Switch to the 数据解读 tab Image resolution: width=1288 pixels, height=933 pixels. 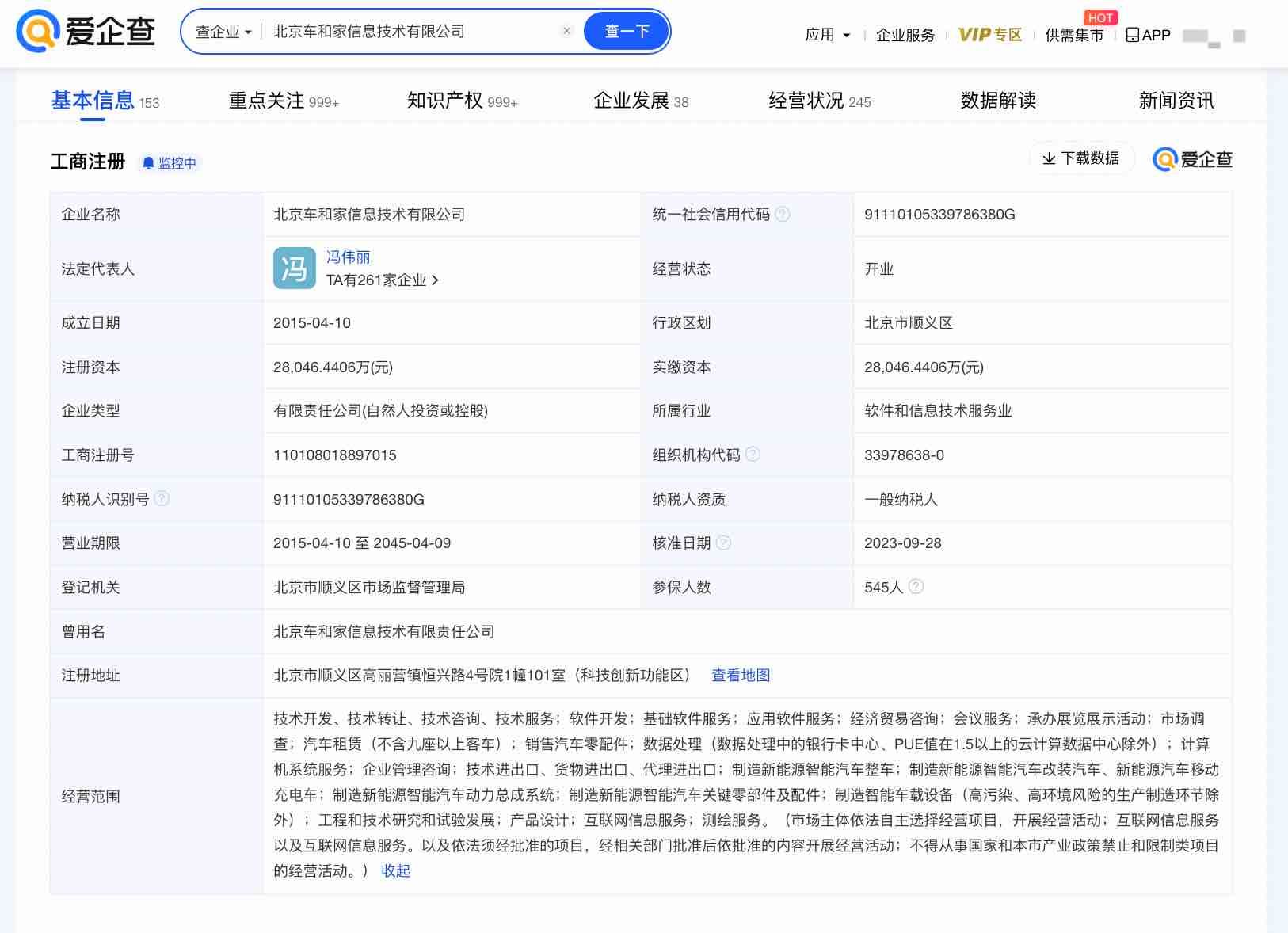998,101
